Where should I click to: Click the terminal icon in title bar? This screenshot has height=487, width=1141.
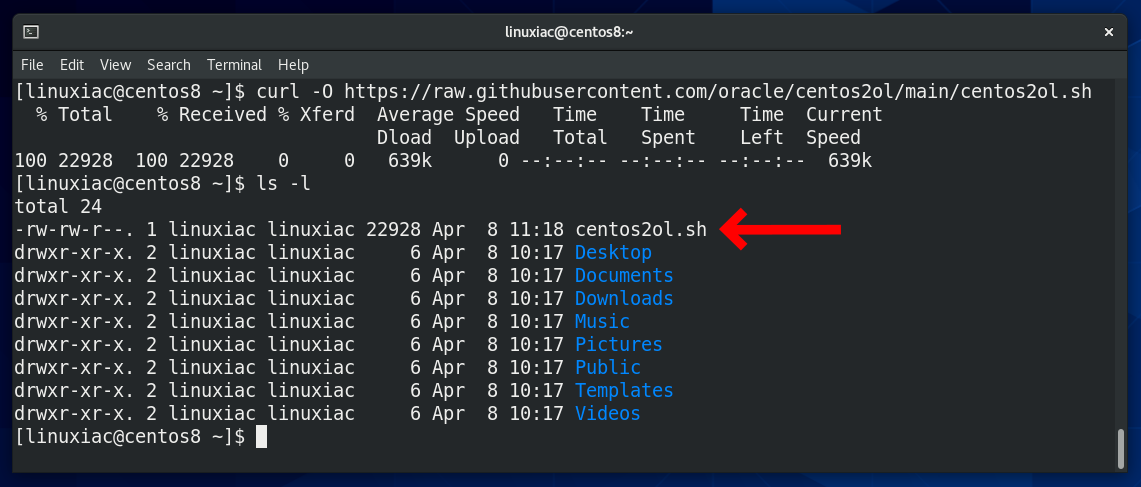(x=31, y=32)
